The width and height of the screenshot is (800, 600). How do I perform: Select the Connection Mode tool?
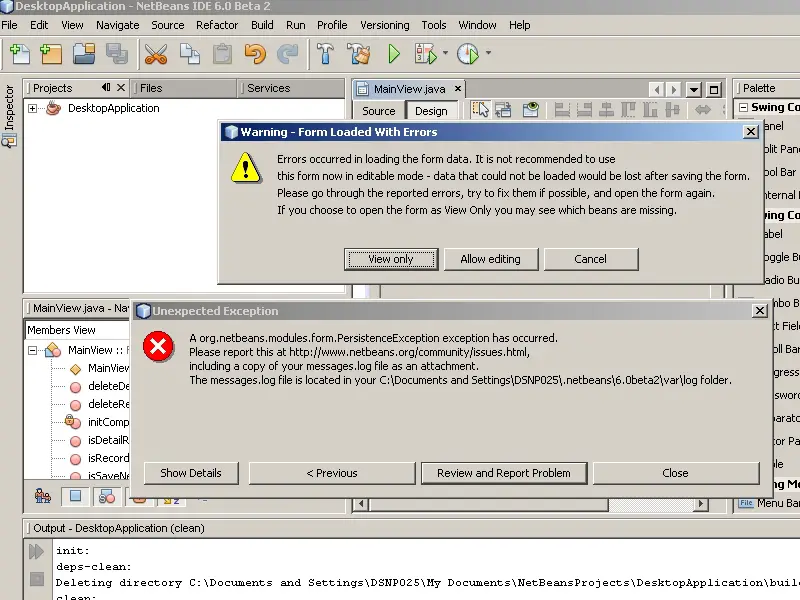point(503,109)
